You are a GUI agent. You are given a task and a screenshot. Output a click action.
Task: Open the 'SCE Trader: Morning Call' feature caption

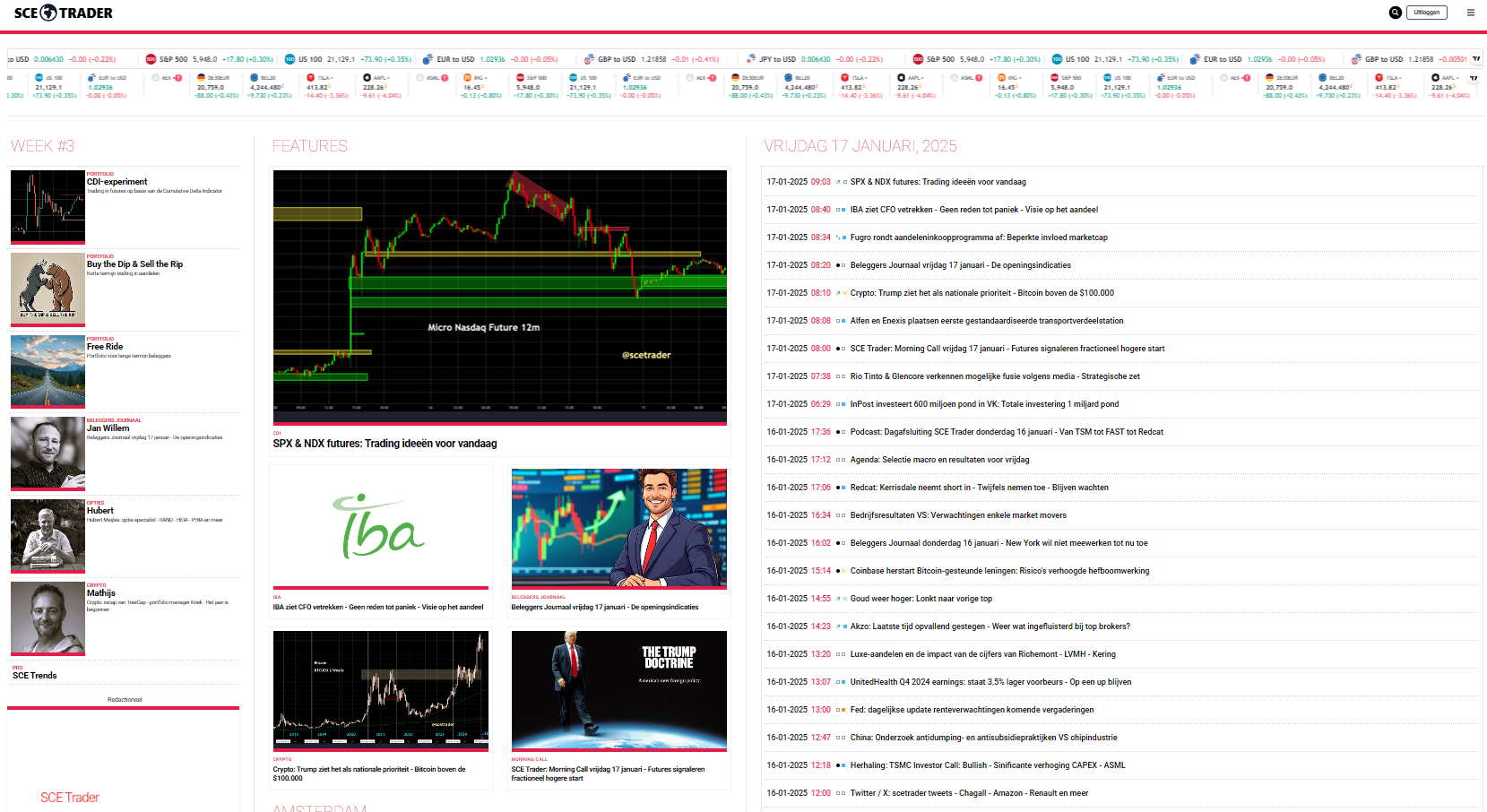tap(608, 773)
